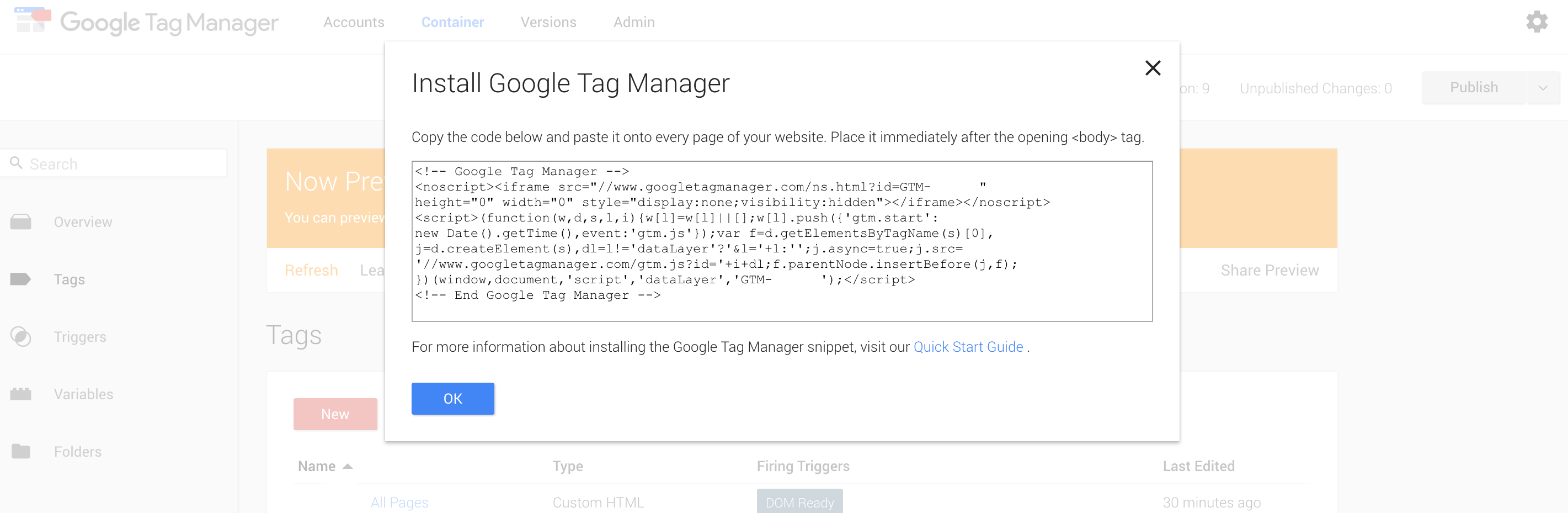Click the Refresh preview link
This screenshot has height=513, width=1568.
coord(311,270)
